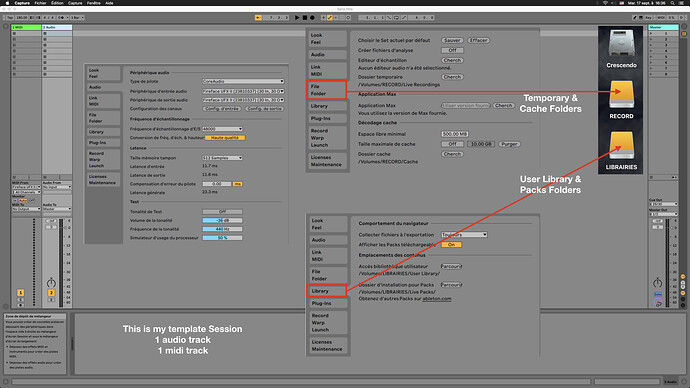This screenshot has width=690, height=388.
Task: Toggle 'Créer fichiers d'analyse' Off switch
Action: (x=452, y=50)
